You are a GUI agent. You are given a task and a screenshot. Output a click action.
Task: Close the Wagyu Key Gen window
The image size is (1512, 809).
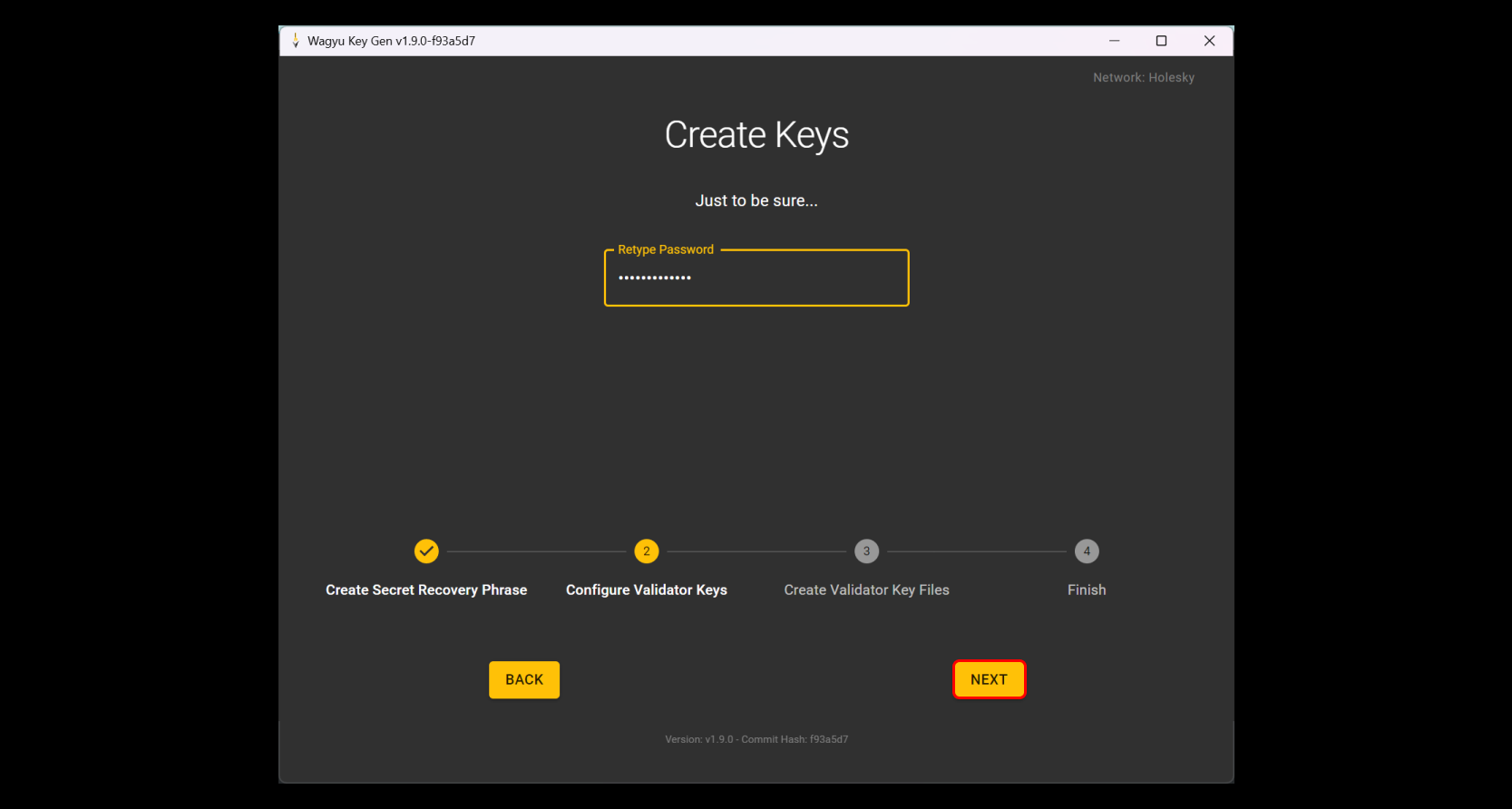(x=1209, y=41)
